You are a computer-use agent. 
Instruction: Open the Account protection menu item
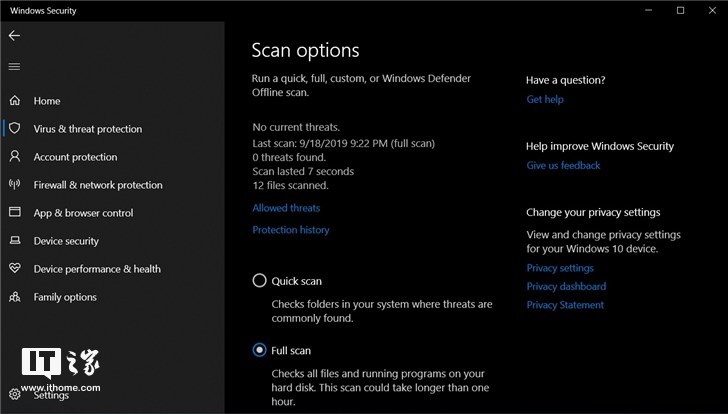click(x=75, y=157)
